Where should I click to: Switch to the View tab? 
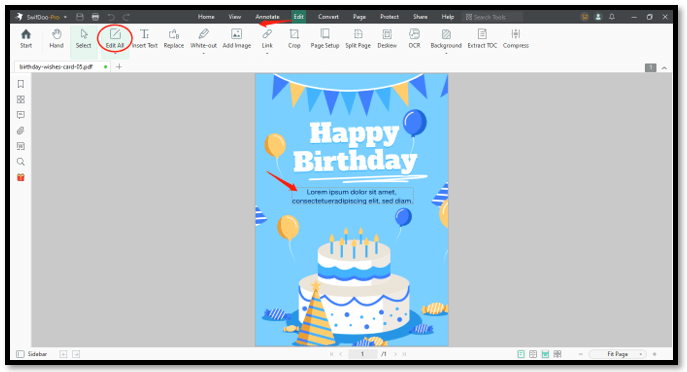(x=234, y=17)
